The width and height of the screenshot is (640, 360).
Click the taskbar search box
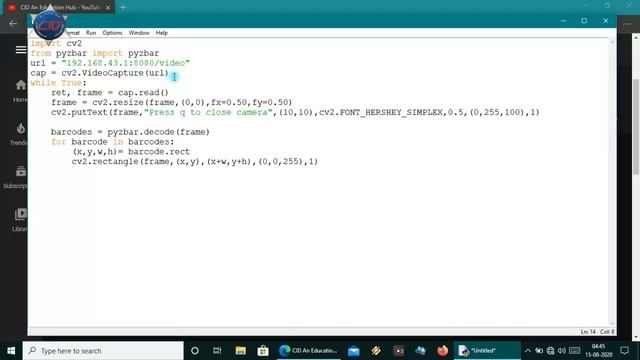tap(103, 351)
